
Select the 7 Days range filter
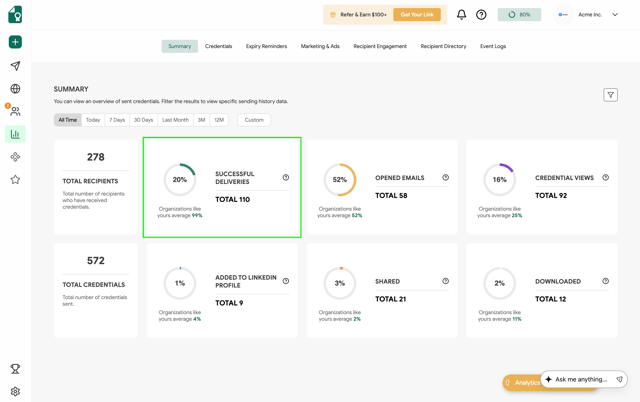coord(117,120)
